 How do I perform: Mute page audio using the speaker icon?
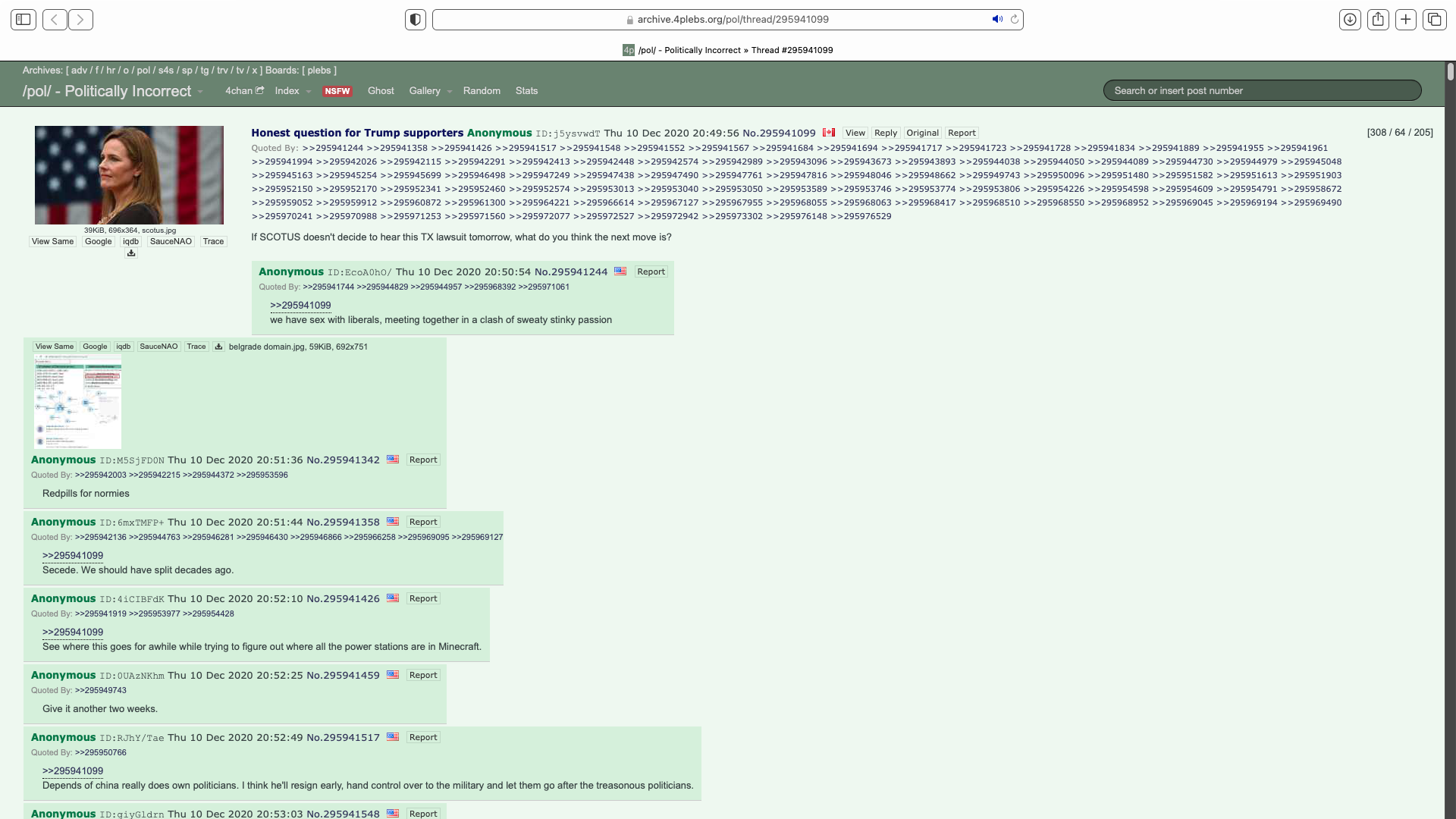(997, 19)
